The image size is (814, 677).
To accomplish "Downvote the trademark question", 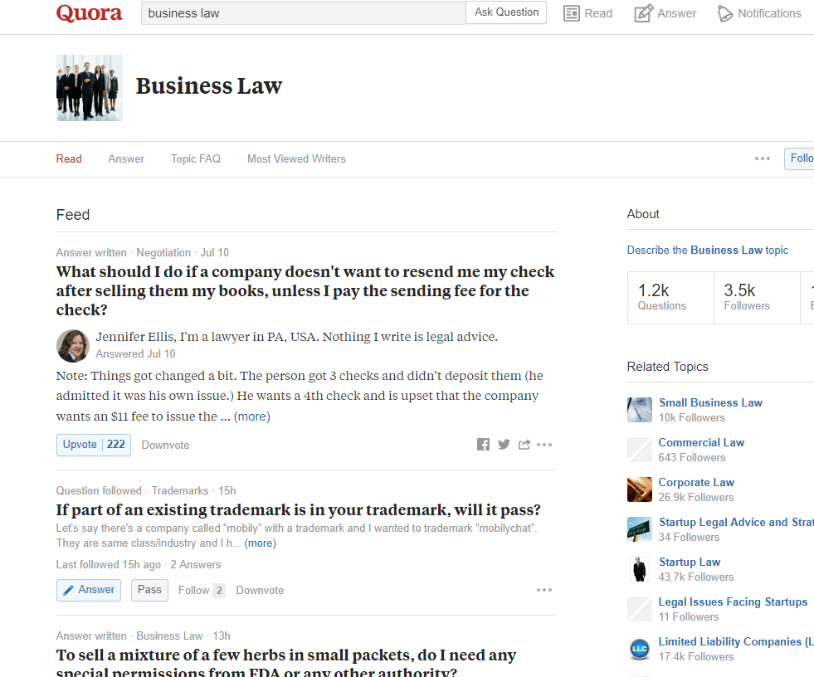I will [x=260, y=590].
